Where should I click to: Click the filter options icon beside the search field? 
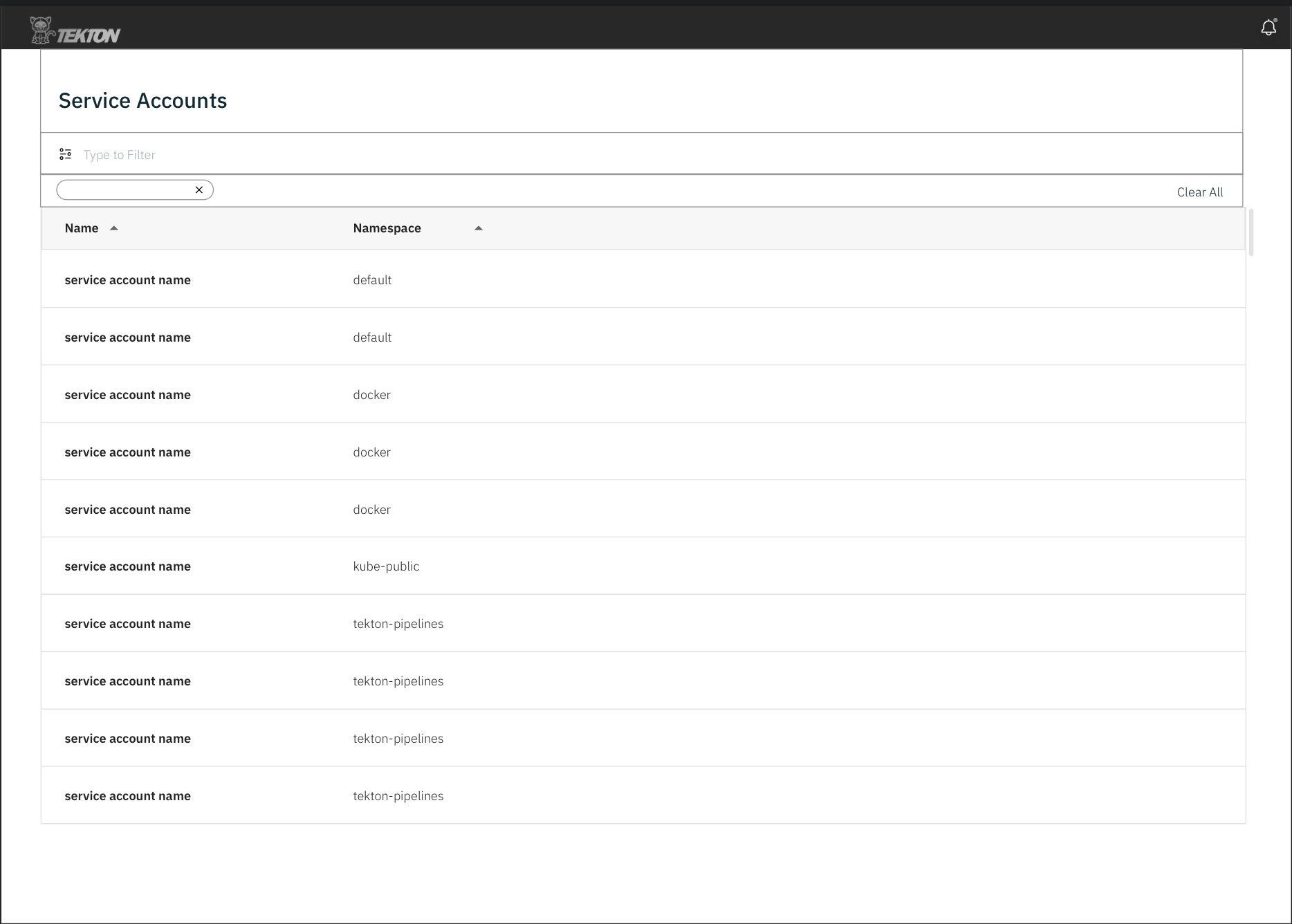[x=65, y=154]
